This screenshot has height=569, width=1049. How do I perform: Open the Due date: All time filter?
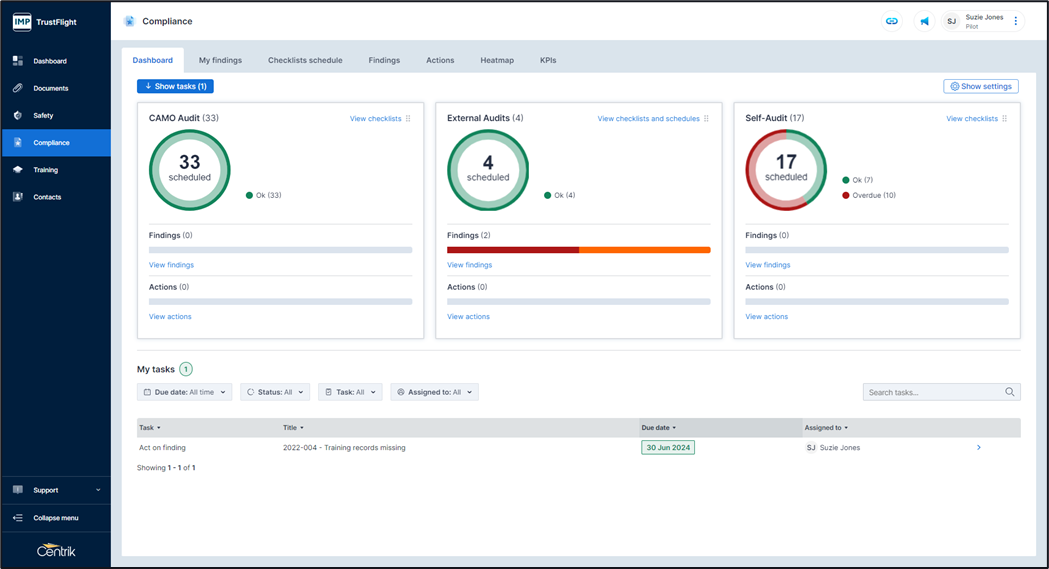click(184, 392)
